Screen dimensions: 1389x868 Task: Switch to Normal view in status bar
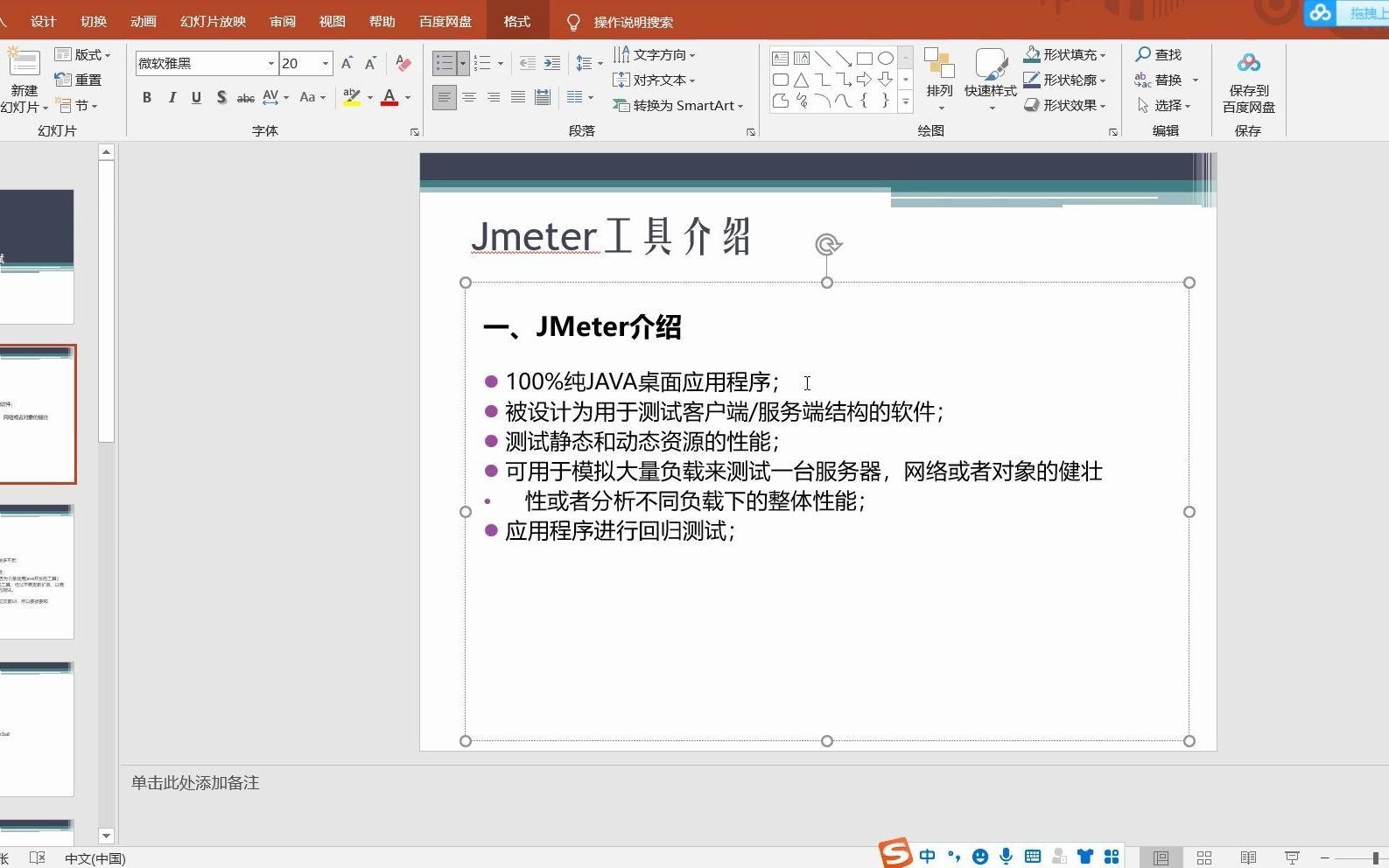point(1161,858)
